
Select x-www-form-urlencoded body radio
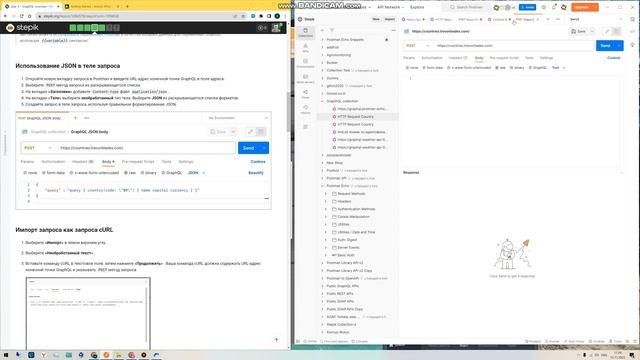point(469,68)
